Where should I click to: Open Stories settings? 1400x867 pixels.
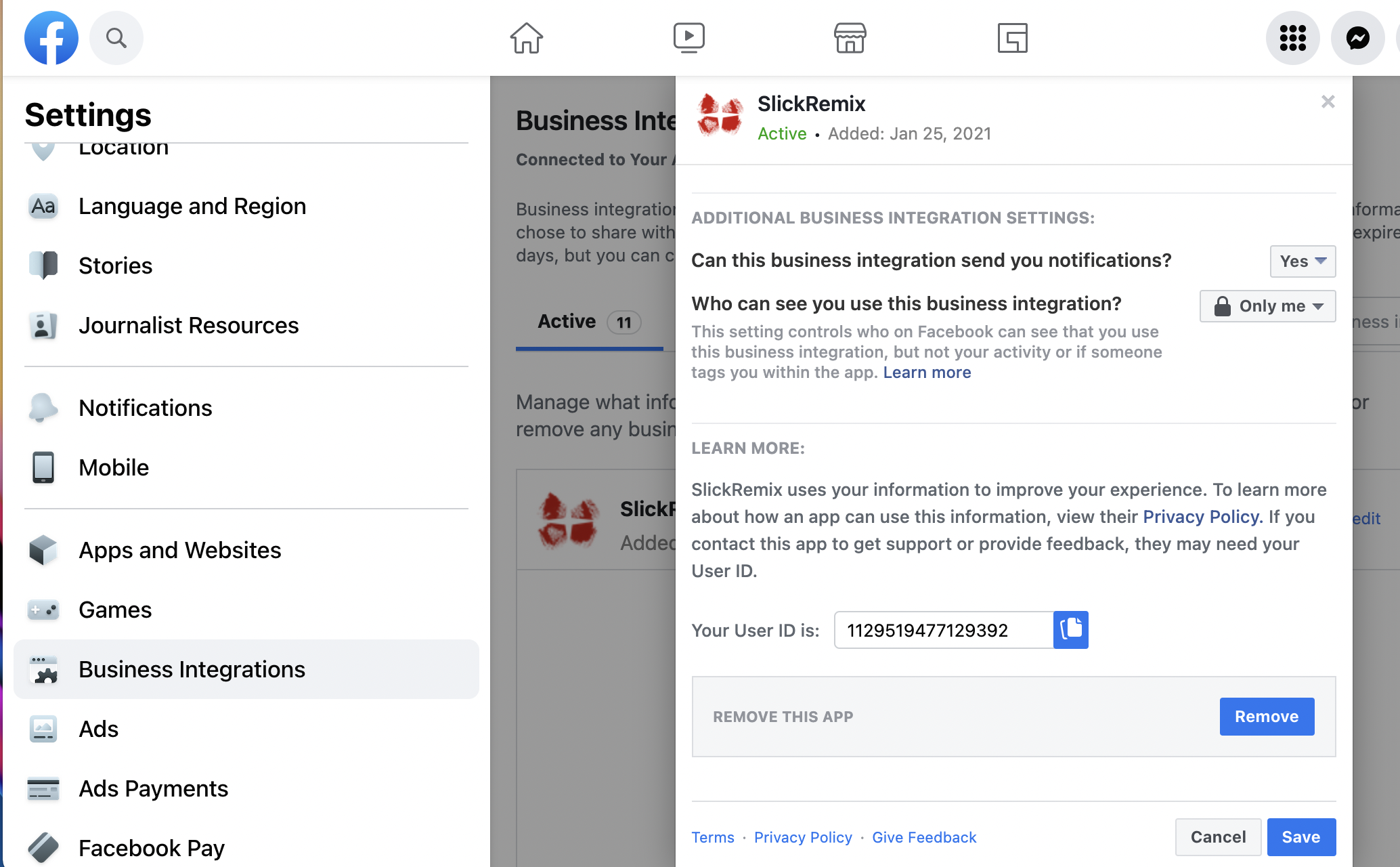click(246, 266)
